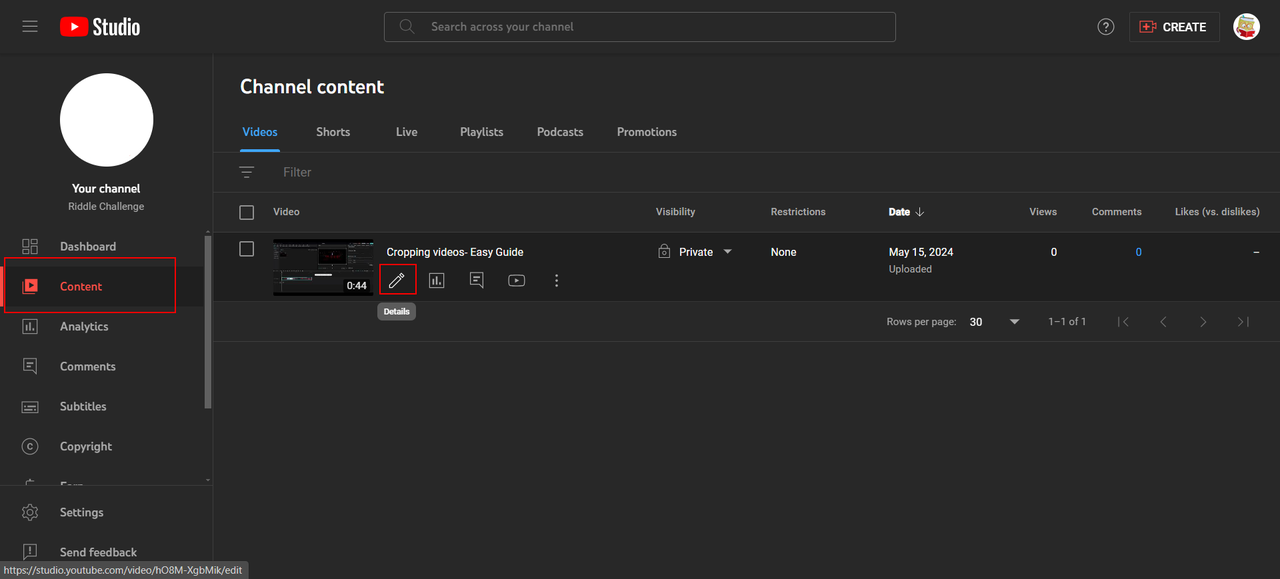Viewport: 1280px width, 579px height.
Task: Switch to the Playlists tab
Action: click(x=482, y=132)
